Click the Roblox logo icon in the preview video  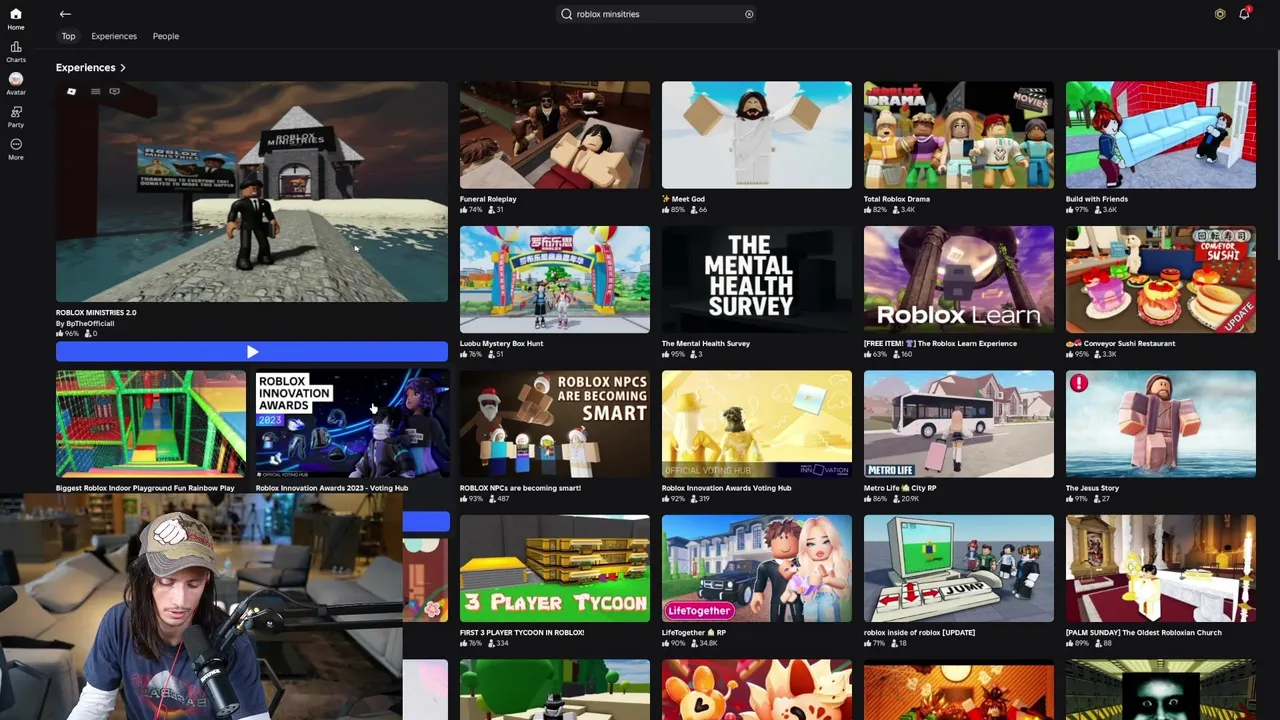[71, 92]
